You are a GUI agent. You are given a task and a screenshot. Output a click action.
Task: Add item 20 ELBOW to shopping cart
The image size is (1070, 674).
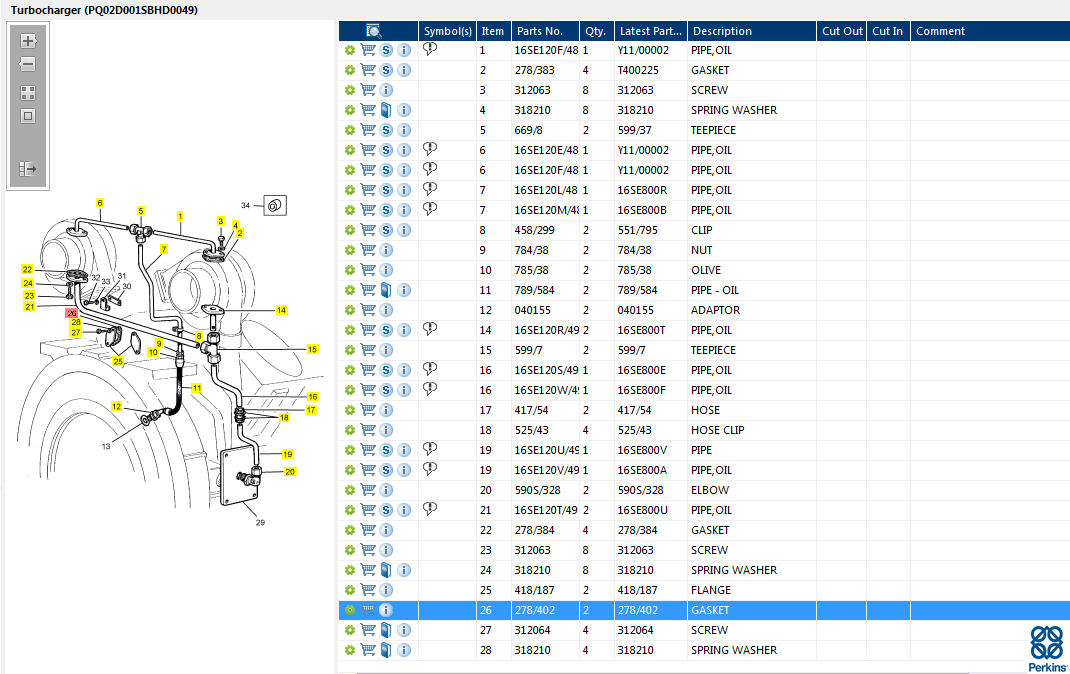pos(368,490)
